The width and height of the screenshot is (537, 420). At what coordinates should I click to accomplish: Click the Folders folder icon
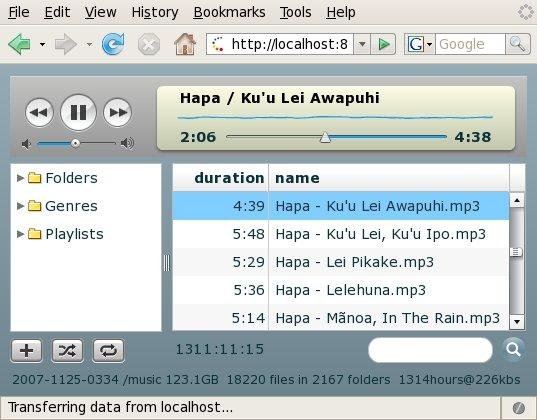tap(35, 178)
